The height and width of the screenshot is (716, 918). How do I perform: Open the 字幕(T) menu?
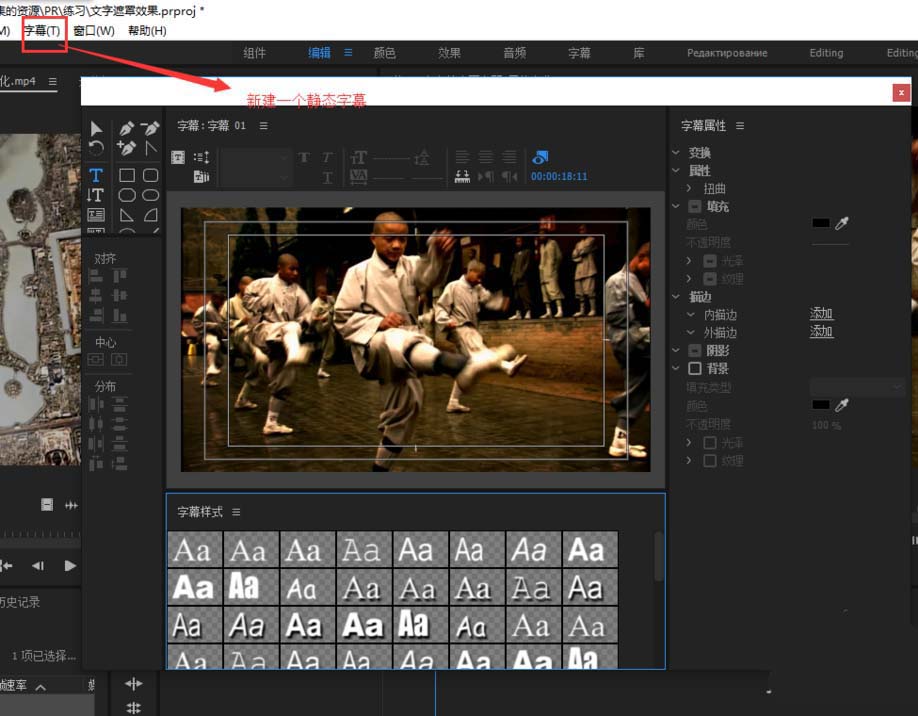click(x=42, y=31)
